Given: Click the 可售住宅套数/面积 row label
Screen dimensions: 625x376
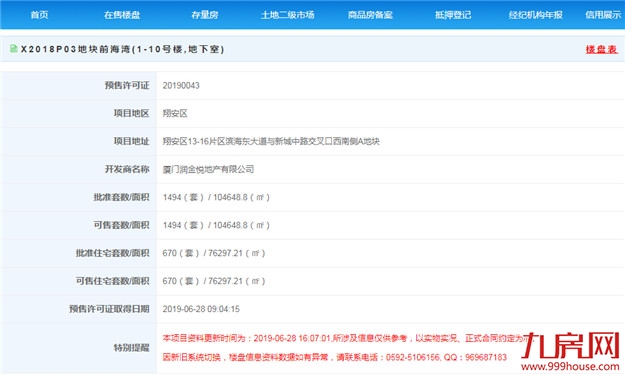Looking at the screenshot, I should (x=112, y=281).
